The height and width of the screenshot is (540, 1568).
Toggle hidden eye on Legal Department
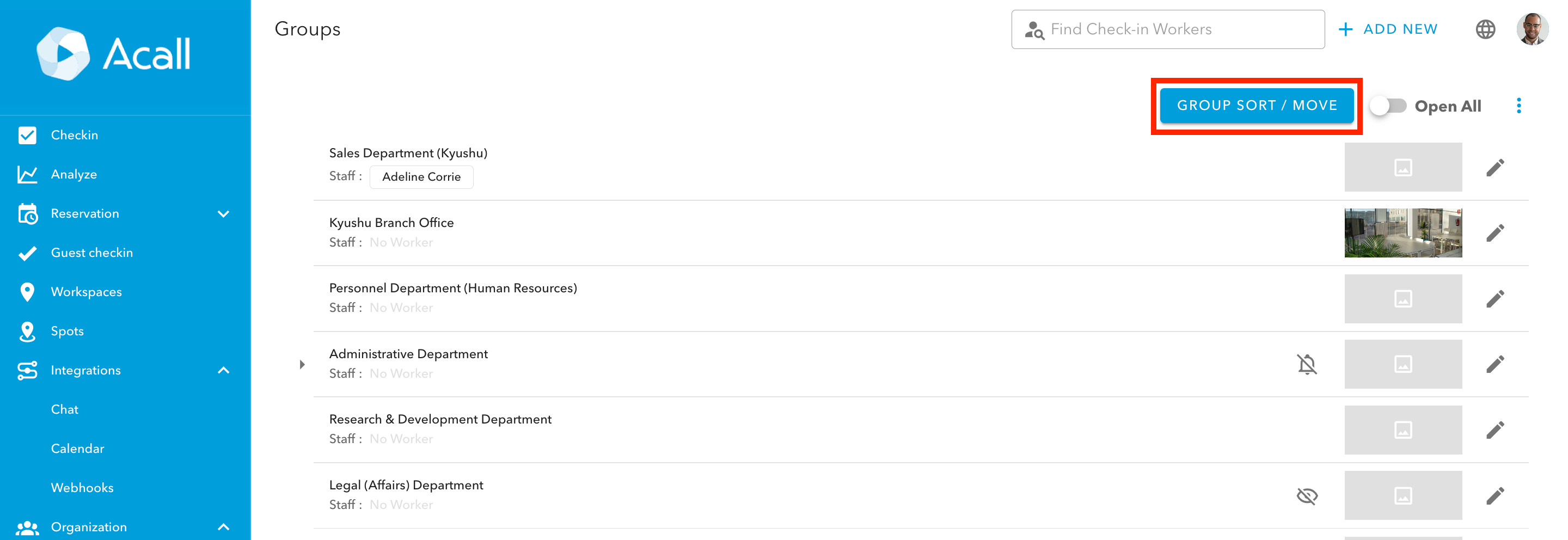pos(1307,495)
